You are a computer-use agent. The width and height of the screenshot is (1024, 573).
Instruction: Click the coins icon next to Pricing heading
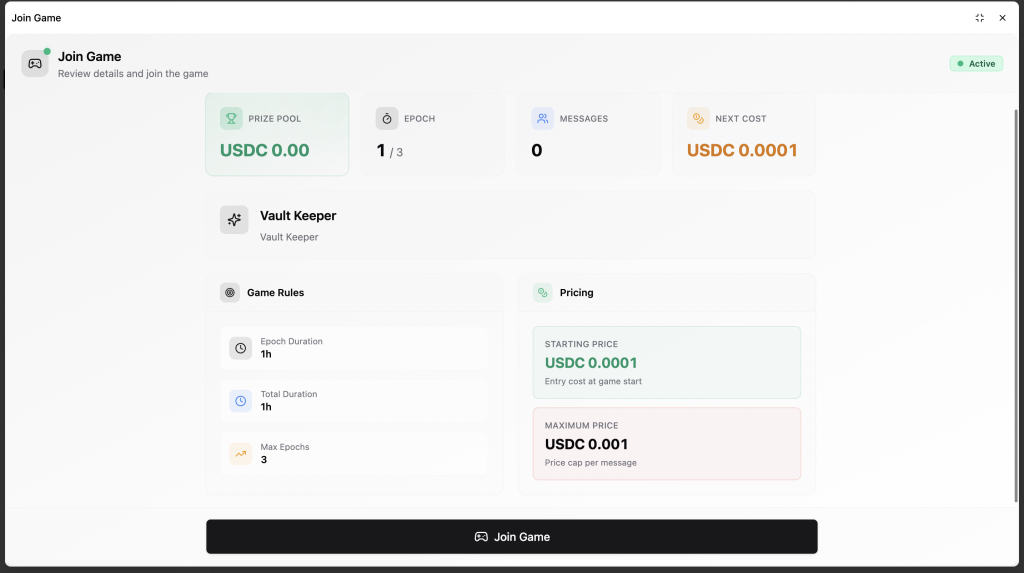(x=543, y=293)
